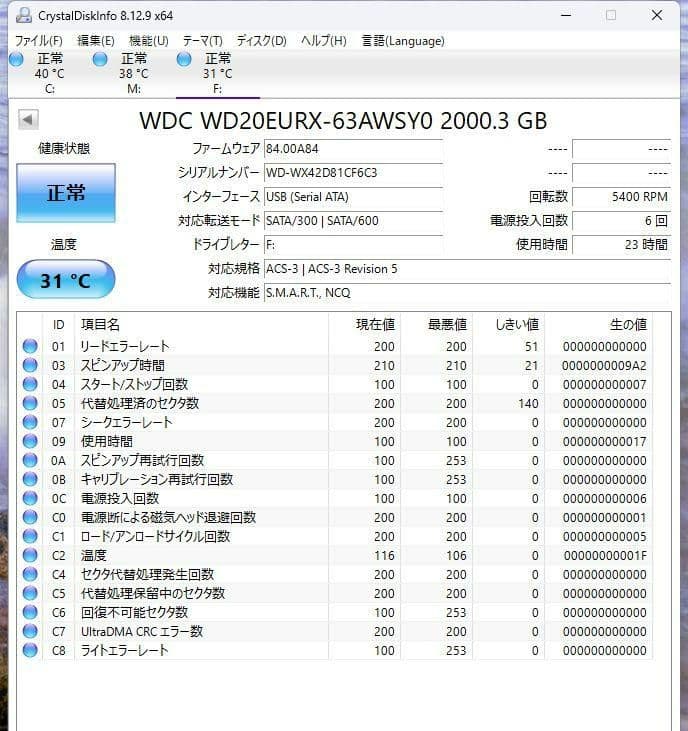This screenshot has width=688, height=731.
Task: Click the previous disk arrow button
Action: [x=28, y=120]
